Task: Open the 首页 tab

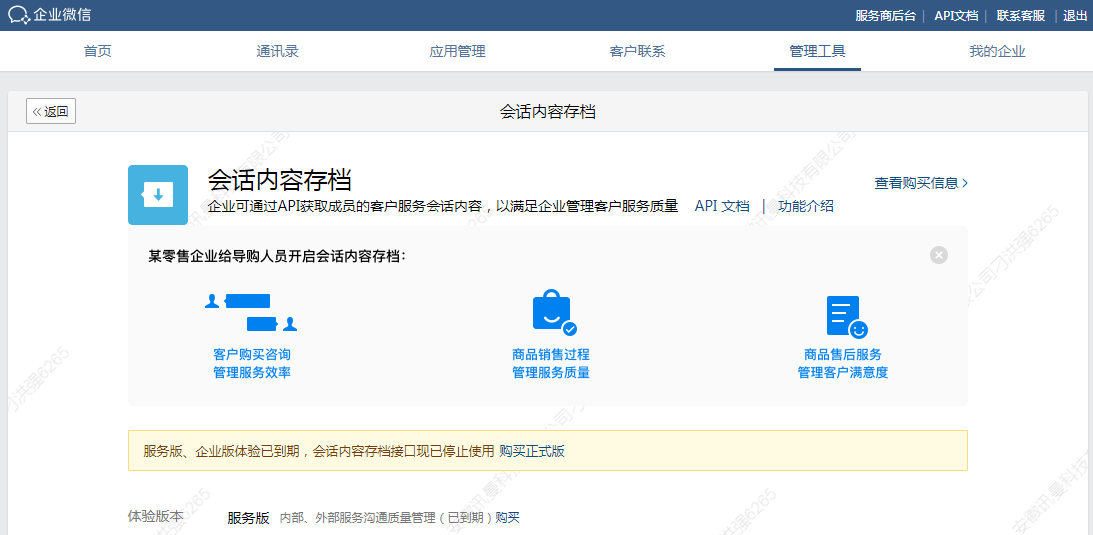Action: [98, 52]
